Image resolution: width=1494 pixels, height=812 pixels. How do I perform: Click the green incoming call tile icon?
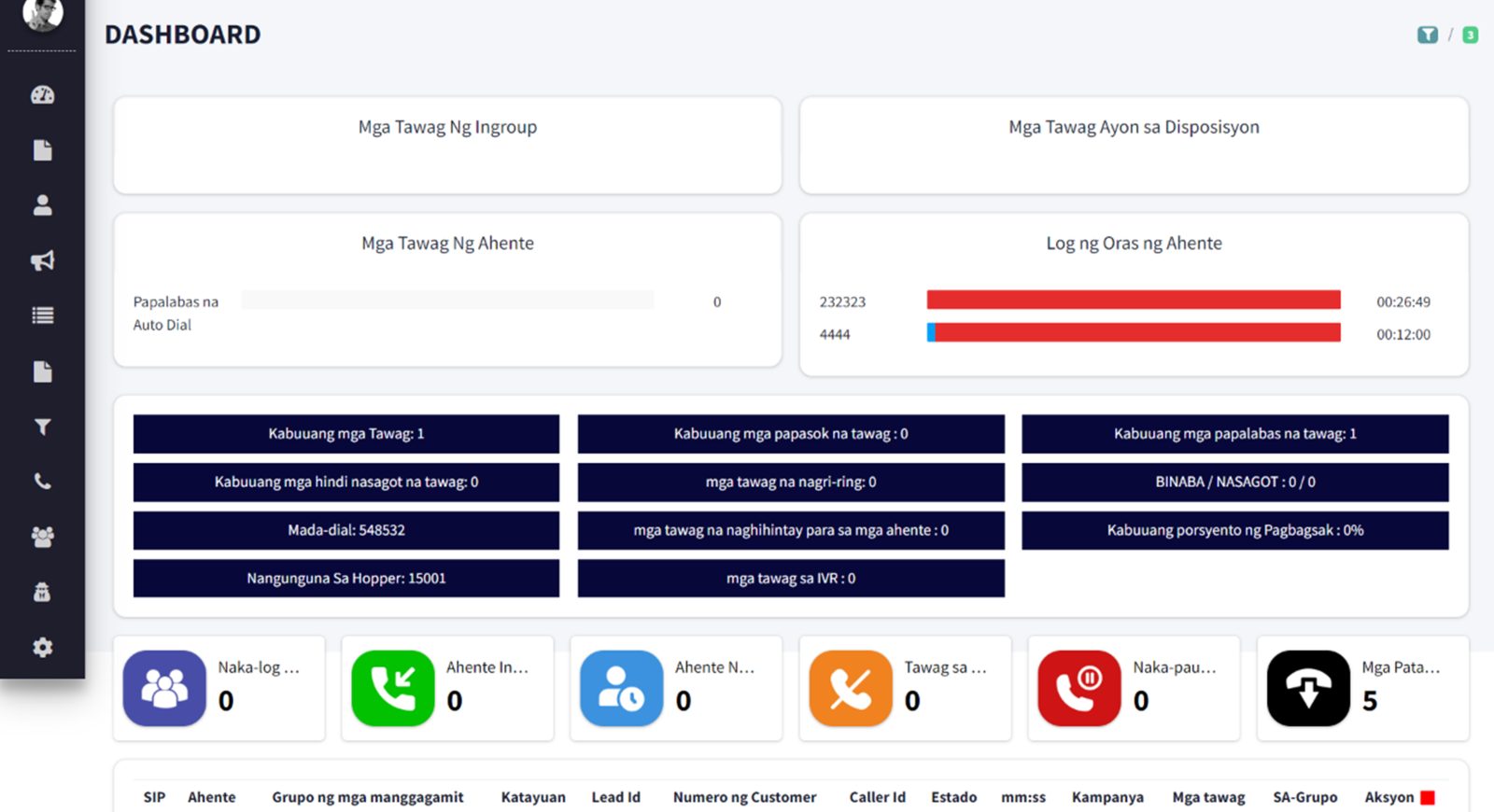(392, 689)
